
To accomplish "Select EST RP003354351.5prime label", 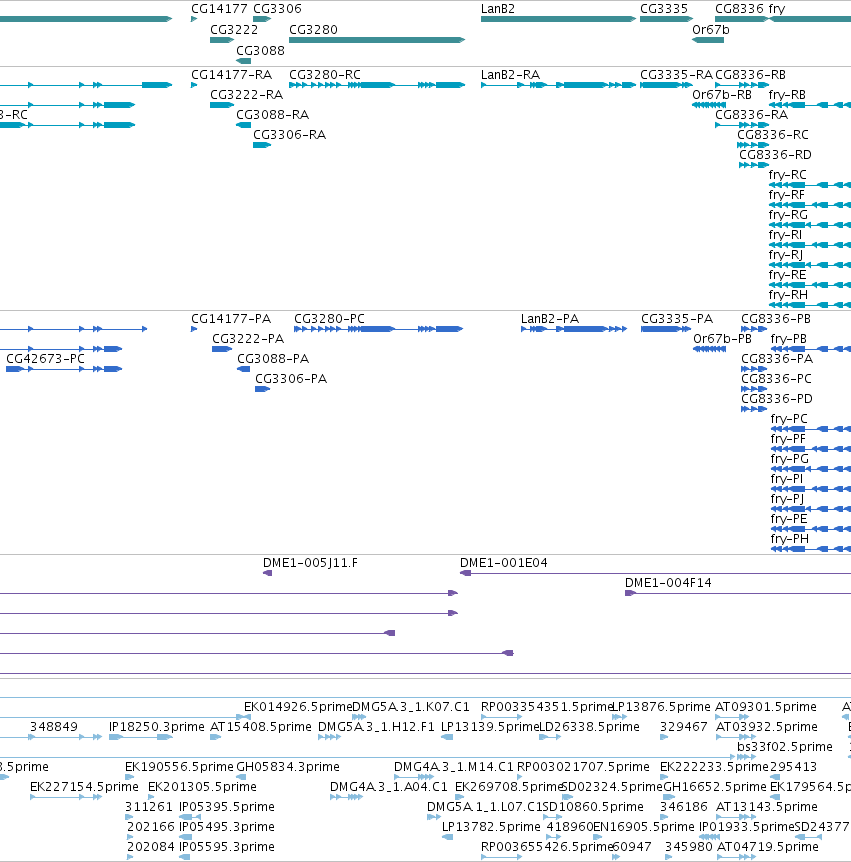I will [546, 706].
